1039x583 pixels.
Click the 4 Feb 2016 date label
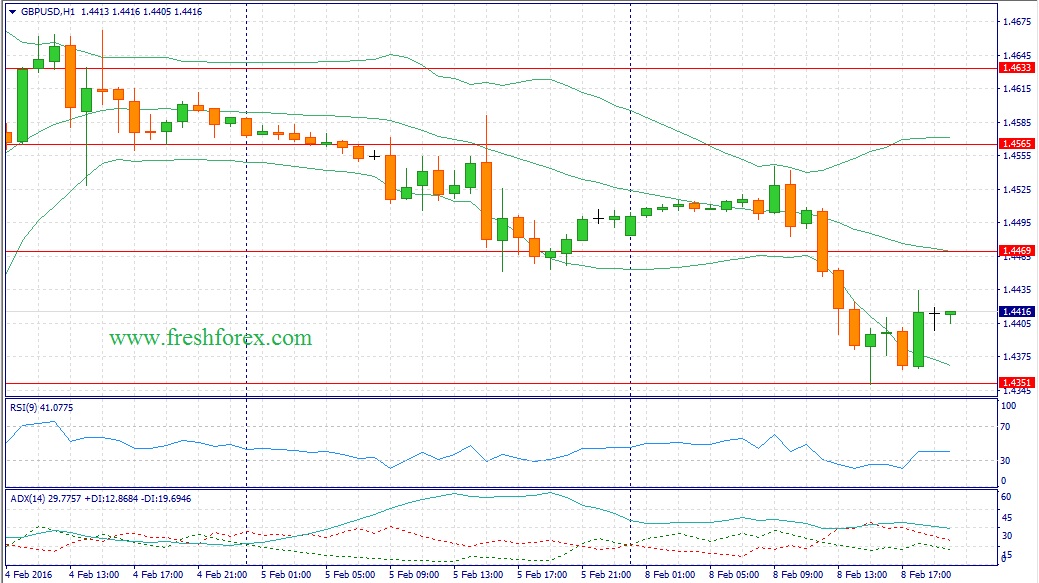[x=28, y=575]
